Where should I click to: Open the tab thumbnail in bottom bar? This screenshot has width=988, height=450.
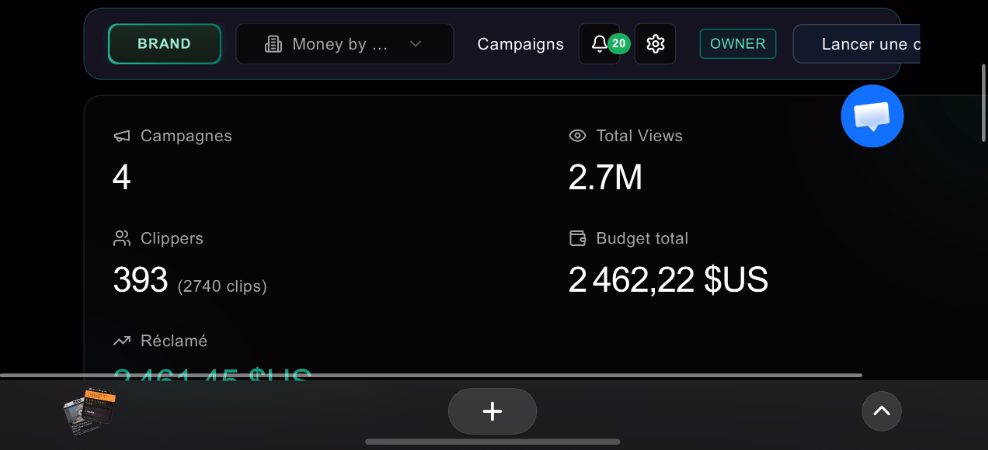tap(90, 411)
